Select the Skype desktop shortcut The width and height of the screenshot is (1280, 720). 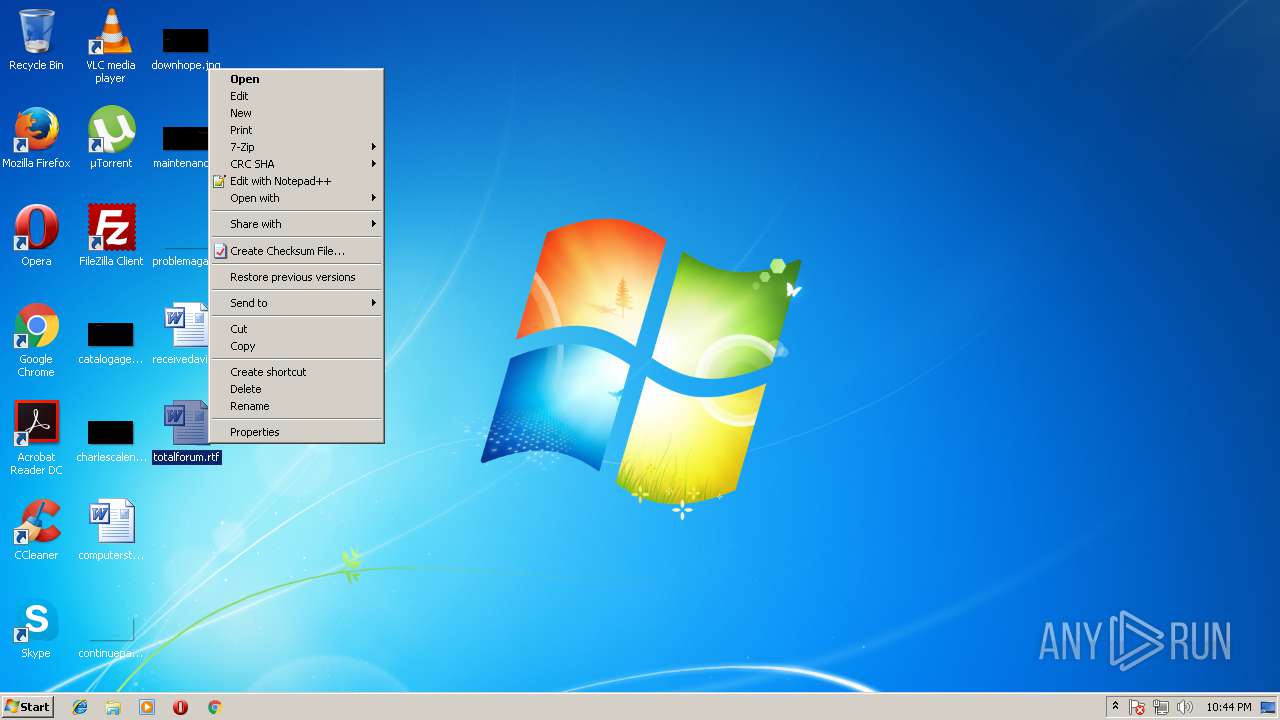pyautogui.click(x=36, y=628)
